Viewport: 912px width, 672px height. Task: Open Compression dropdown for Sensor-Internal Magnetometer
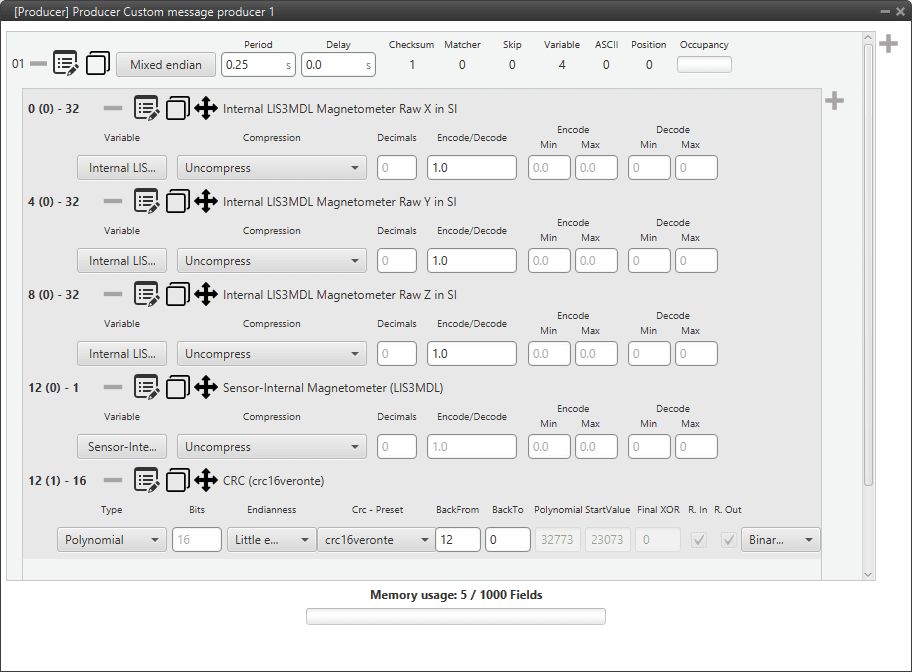pos(272,447)
